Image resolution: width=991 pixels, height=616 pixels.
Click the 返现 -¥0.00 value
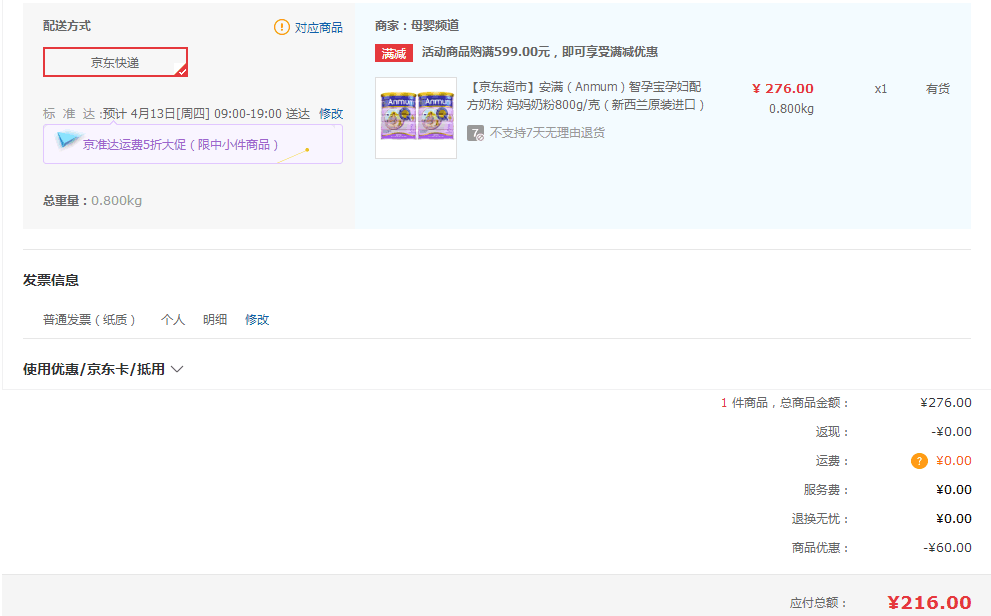point(951,432)
